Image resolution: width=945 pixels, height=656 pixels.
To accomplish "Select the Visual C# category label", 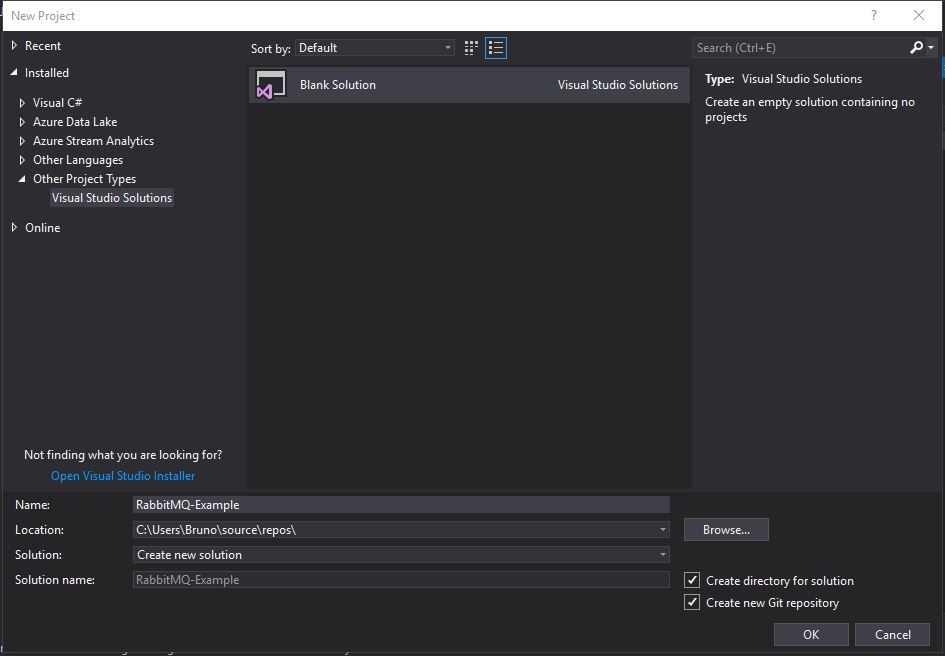I will [x=57, y=103].
